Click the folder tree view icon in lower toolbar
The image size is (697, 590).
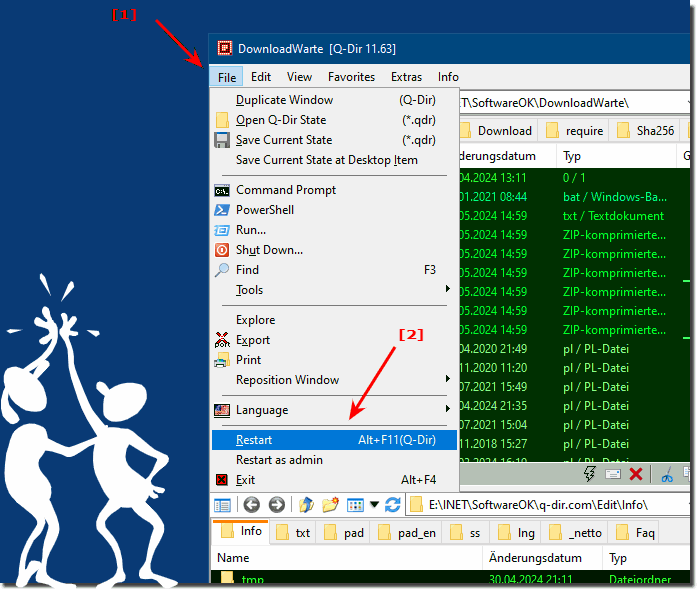(x=222, y=505)
